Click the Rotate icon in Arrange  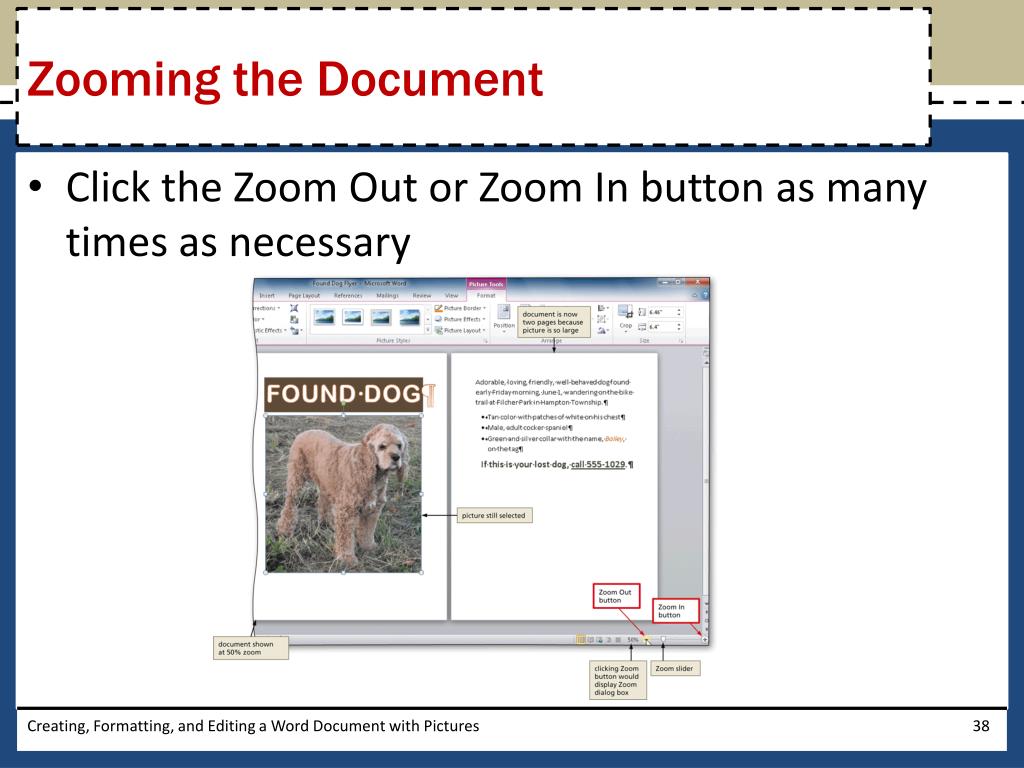(x=603, y=331)
